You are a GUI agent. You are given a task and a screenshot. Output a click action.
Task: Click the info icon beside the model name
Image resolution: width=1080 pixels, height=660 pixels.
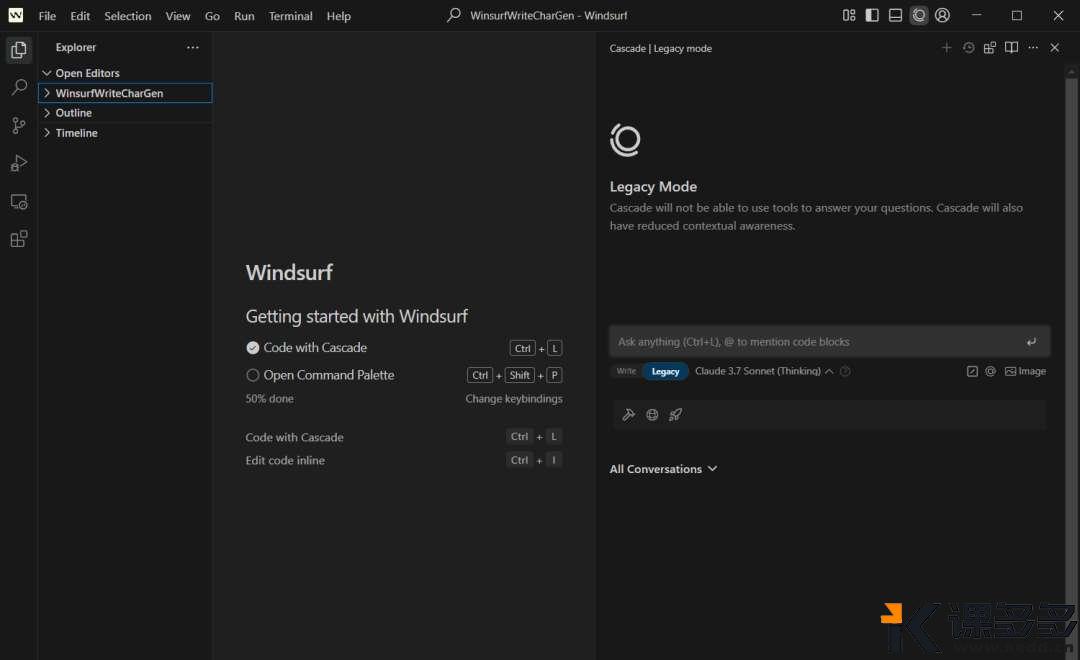click(x=845, y=371)
